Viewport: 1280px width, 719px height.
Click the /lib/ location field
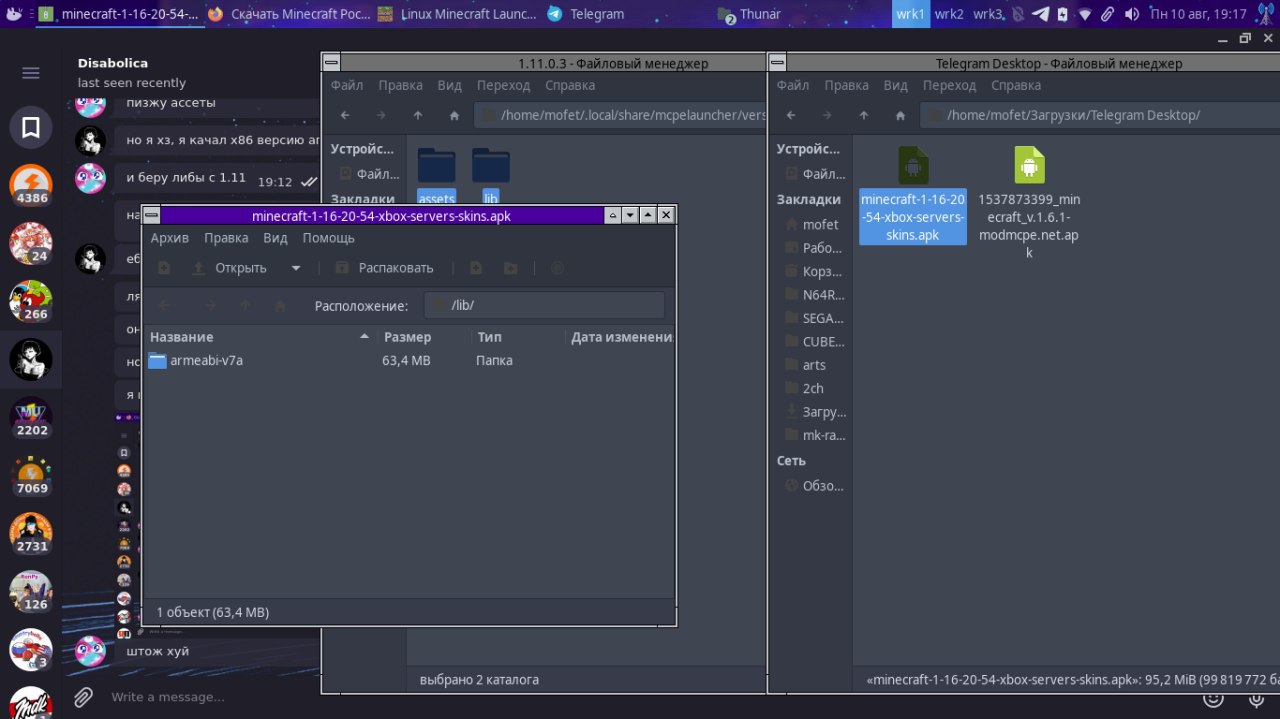pos(544,305)
